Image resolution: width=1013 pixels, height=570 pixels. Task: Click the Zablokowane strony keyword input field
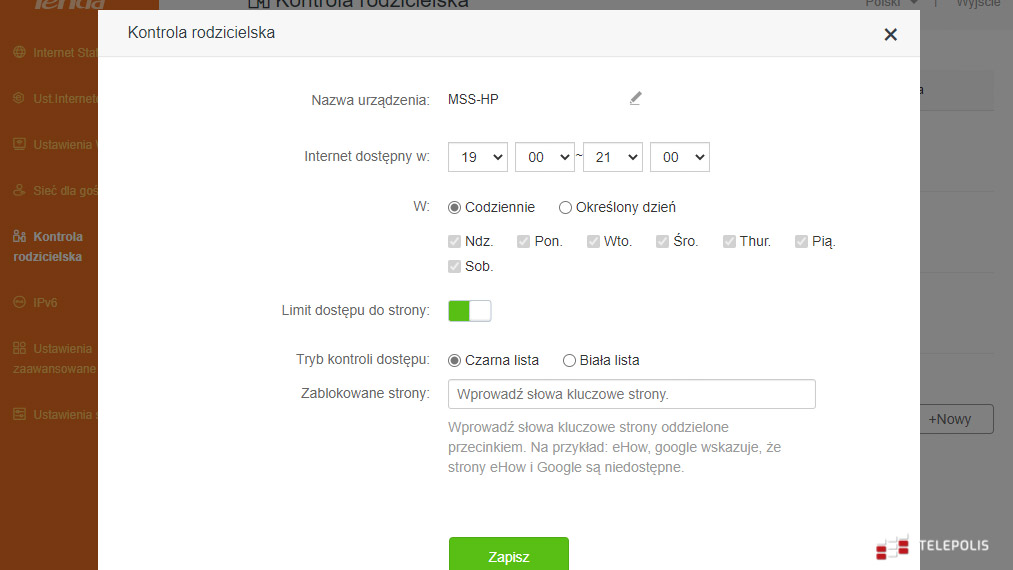(631, 394)
